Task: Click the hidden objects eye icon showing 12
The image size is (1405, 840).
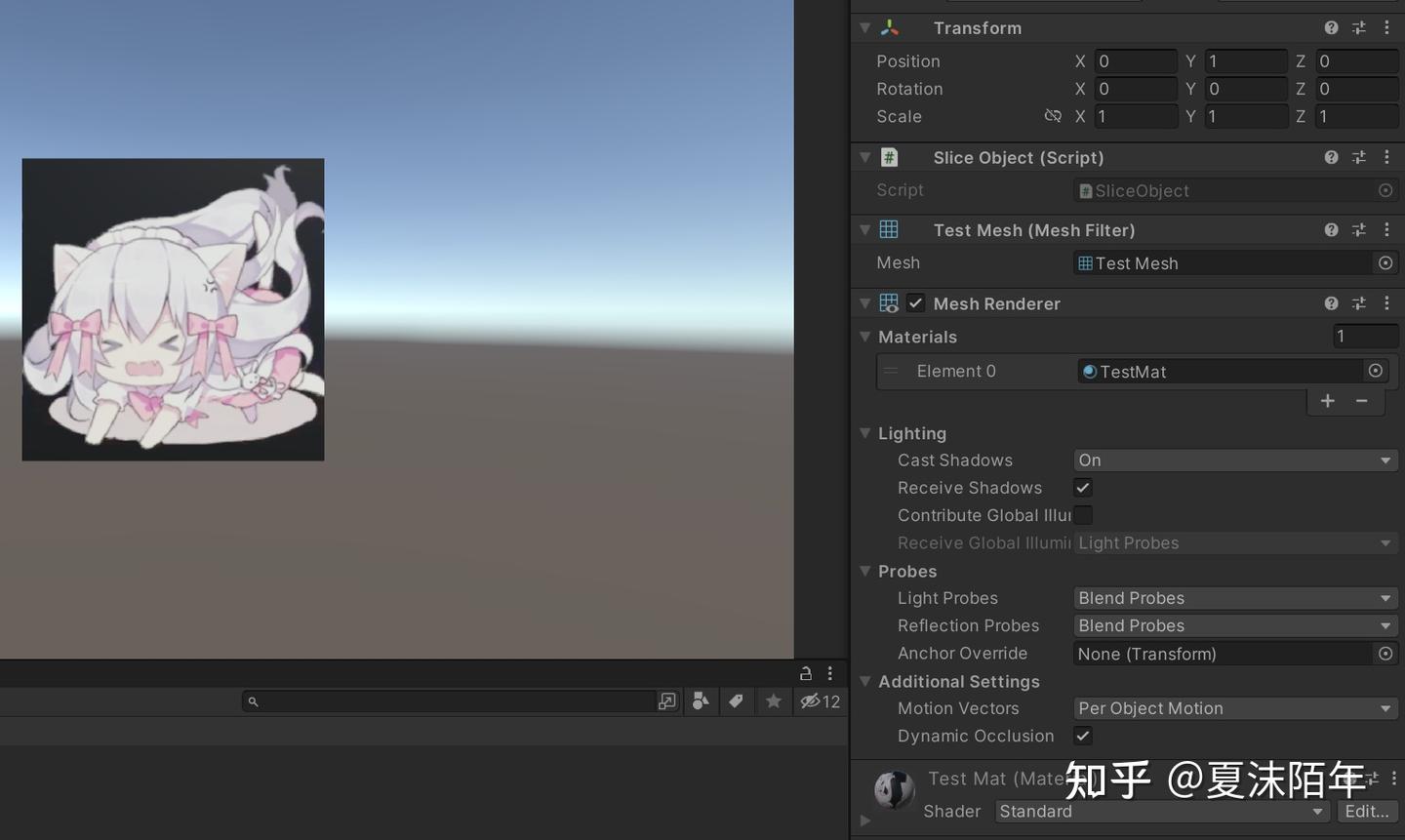Action: [818, 700]
